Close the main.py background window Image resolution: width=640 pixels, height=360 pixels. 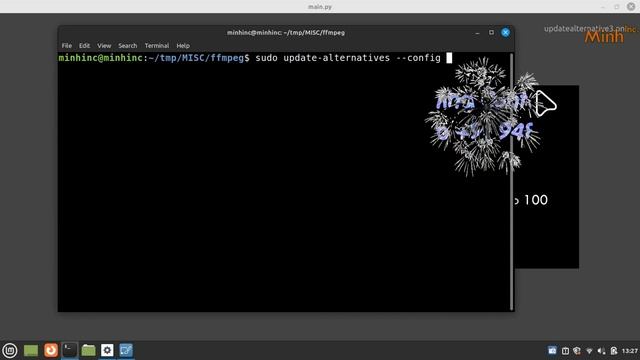coord(631,7)
